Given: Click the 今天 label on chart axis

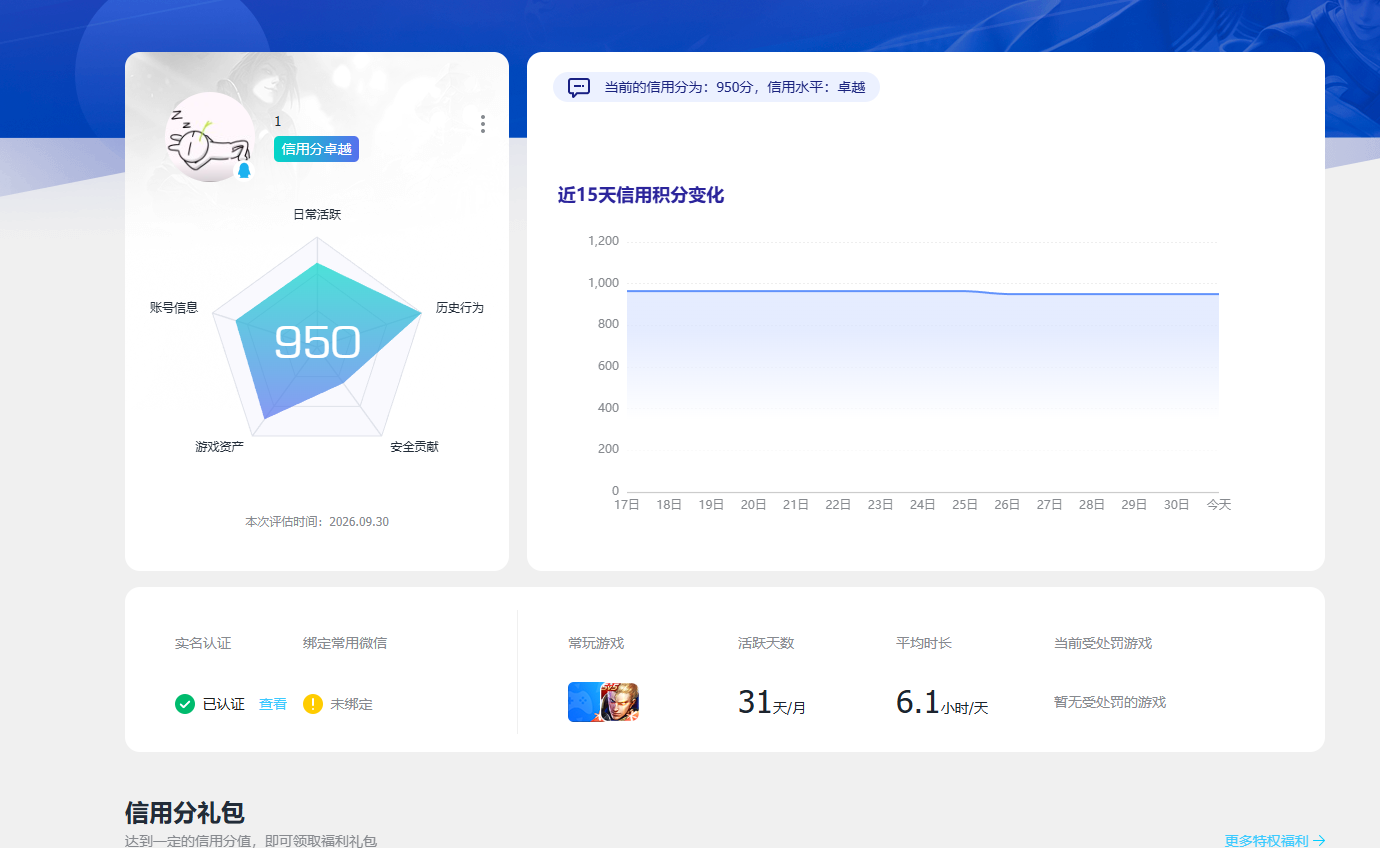Looking at the screenshot, I should point(1218,505).
